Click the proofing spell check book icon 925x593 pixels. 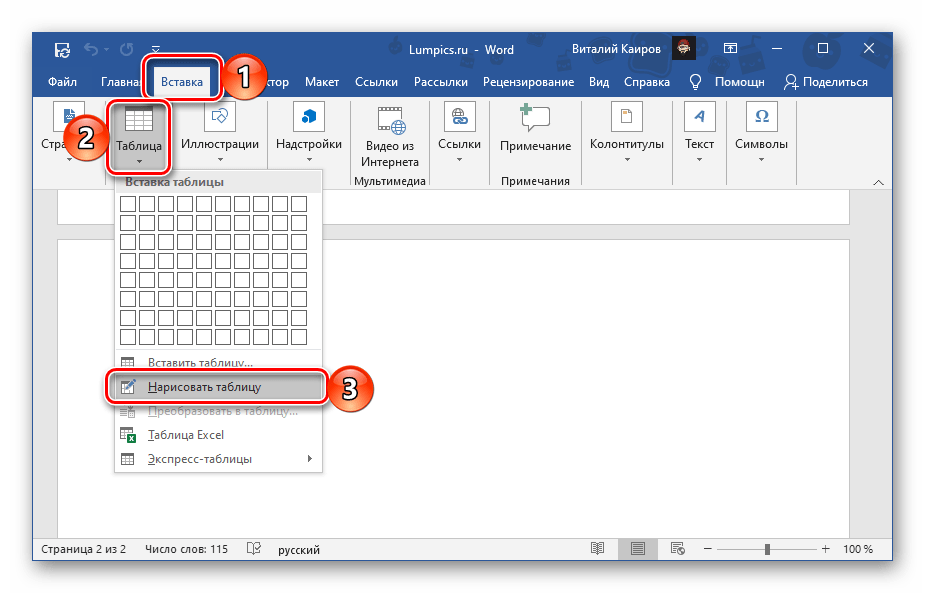254,549
